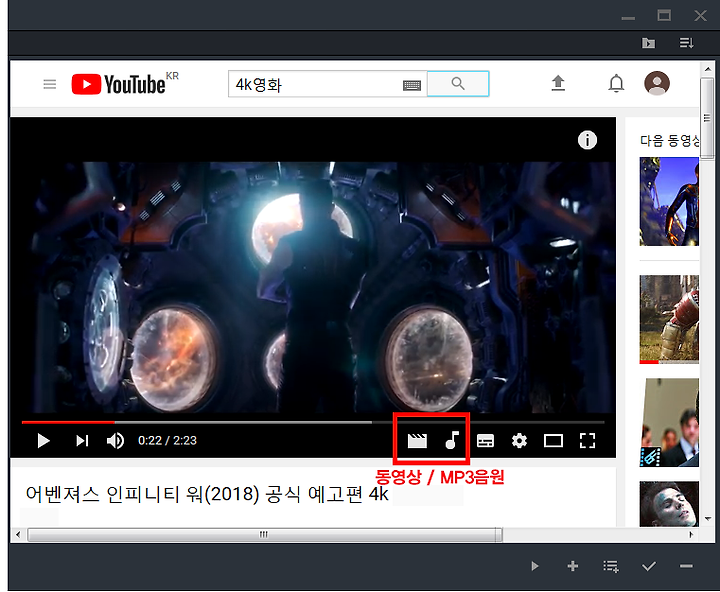Download MP3 with the music note icon

tap(452, 440)
